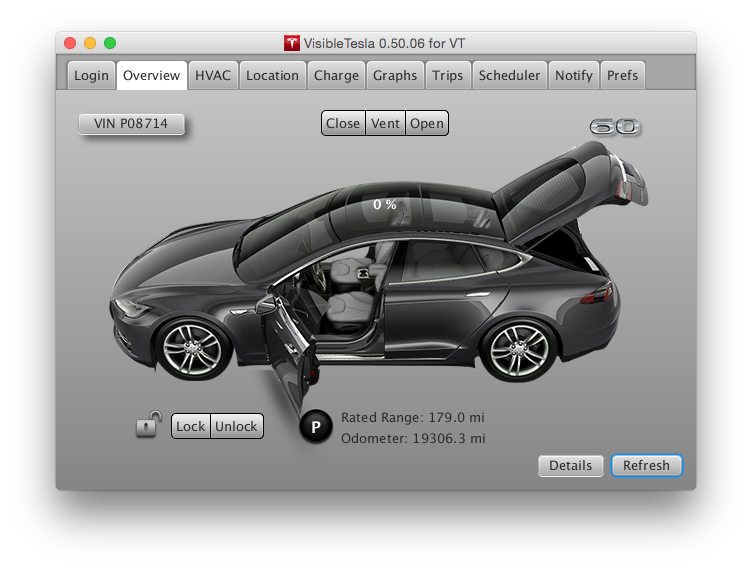The width and height of the screenshot is (752, 570).
Task: Click the Park gear indicator icon
Action: [x=316, y=426]
